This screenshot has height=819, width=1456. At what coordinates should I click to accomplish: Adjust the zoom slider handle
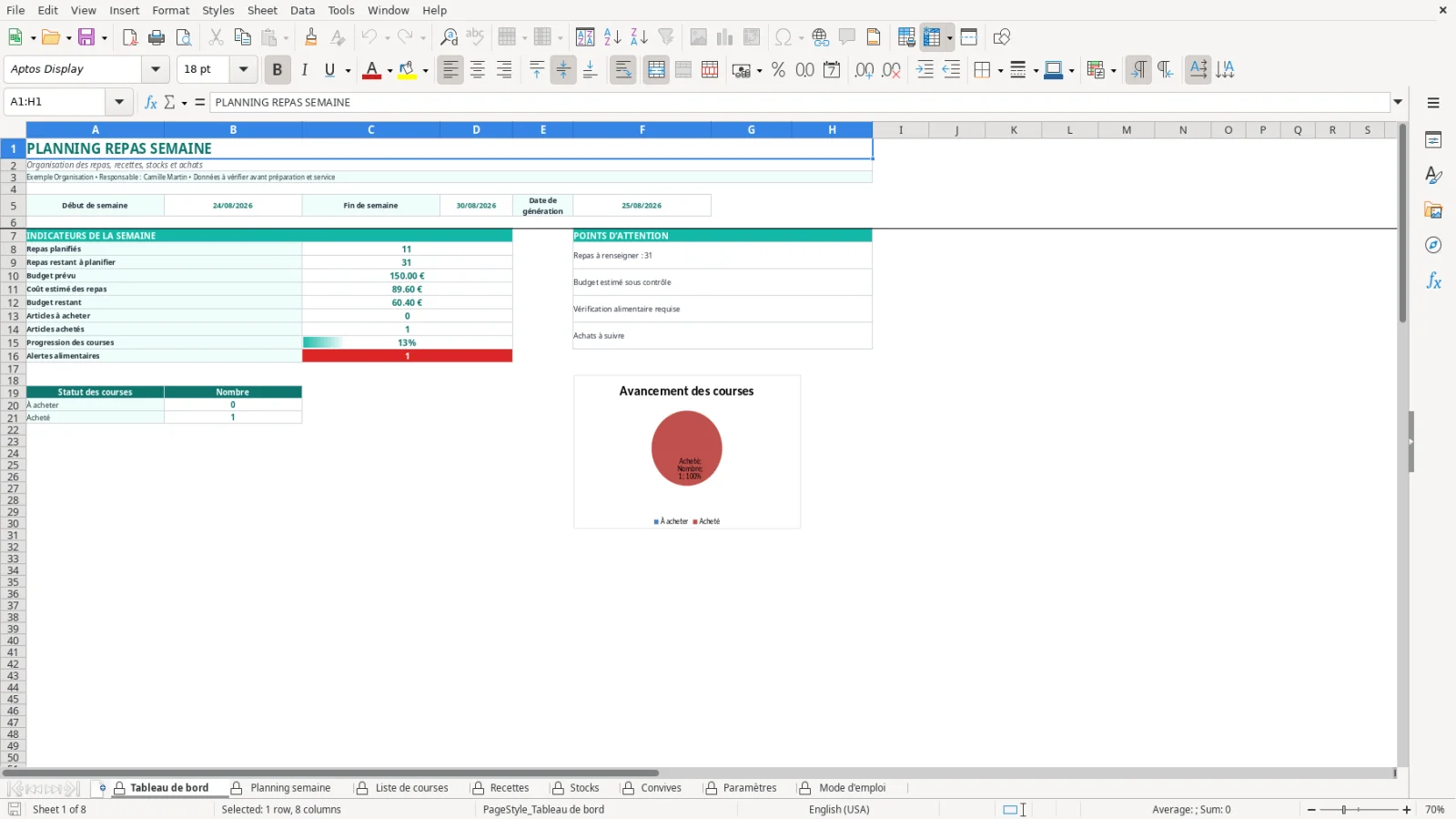click(1344, 810)
